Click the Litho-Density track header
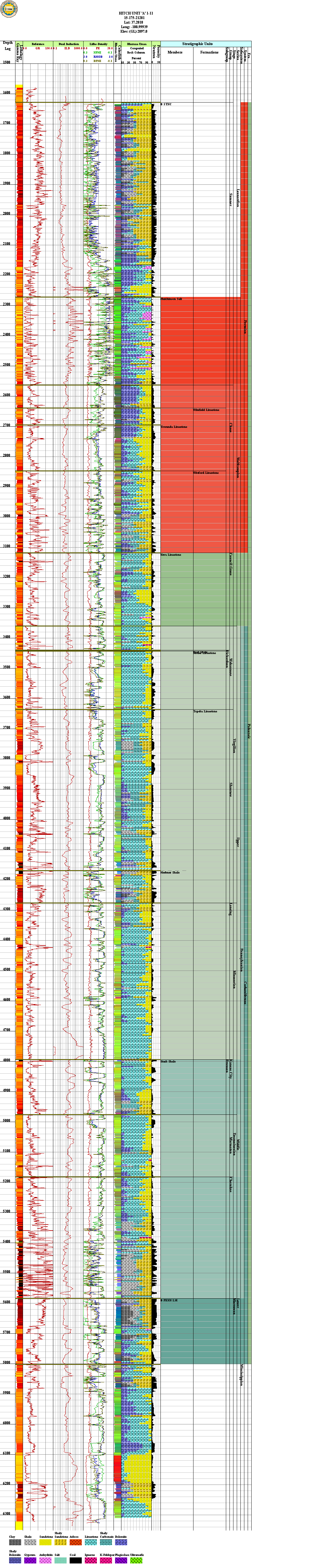Image resolution: width=327 pixels, height=1568 pixels. [x=98, y=44]
